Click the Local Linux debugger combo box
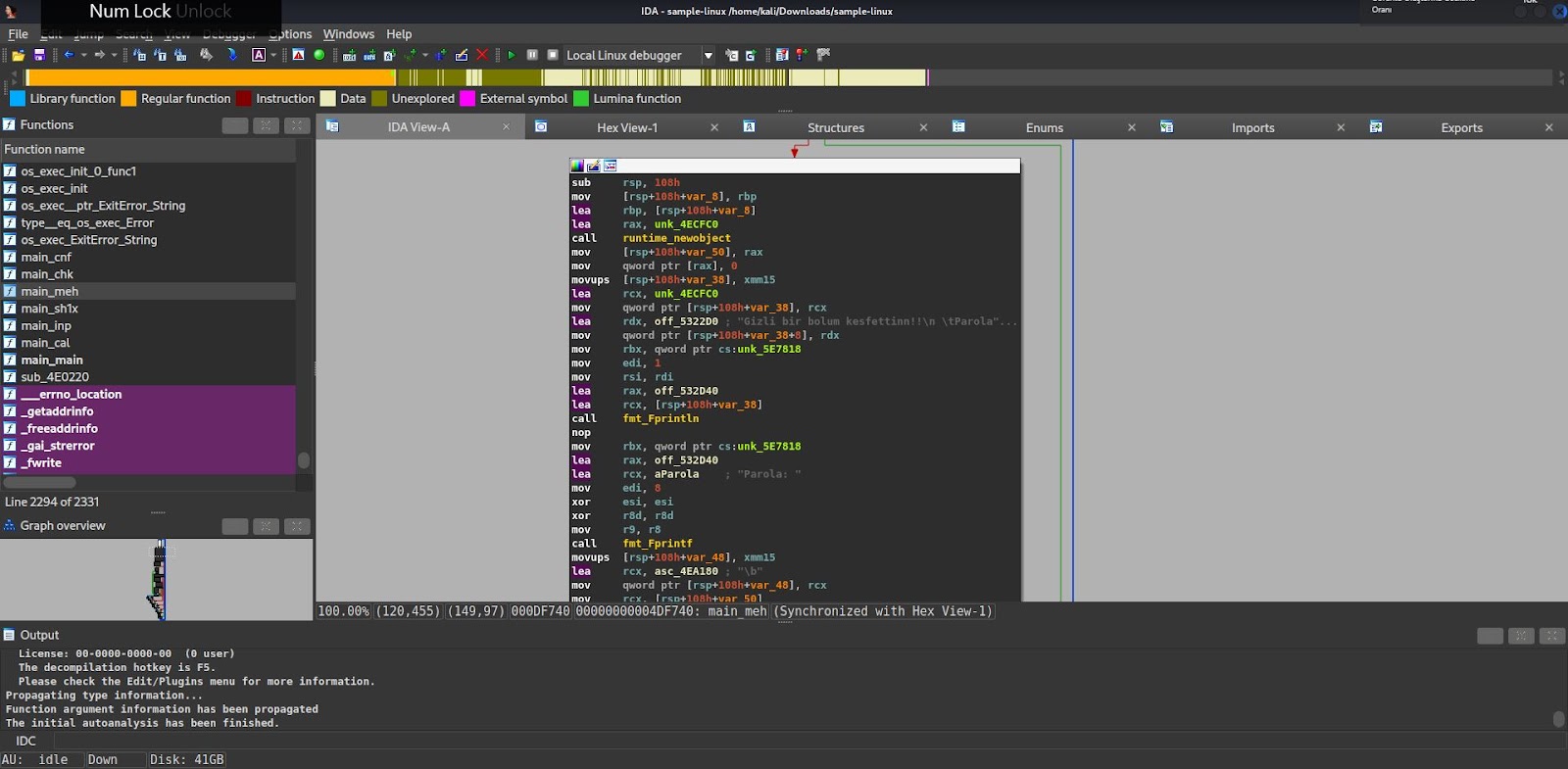The height and width of the screenshot is (769, 1568). click(639, 56)
